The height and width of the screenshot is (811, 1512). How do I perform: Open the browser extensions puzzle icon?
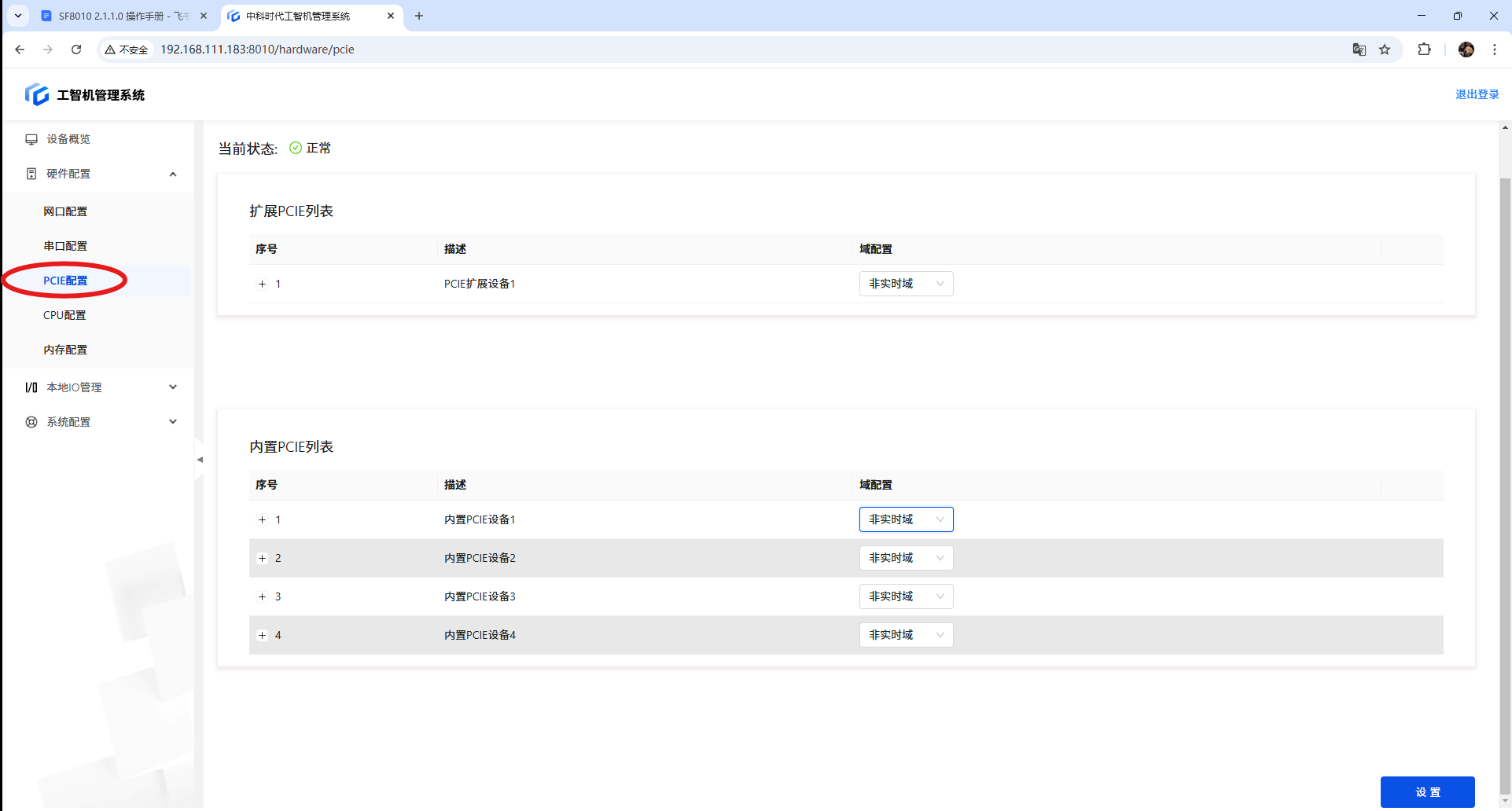[x=1424, y=50]
